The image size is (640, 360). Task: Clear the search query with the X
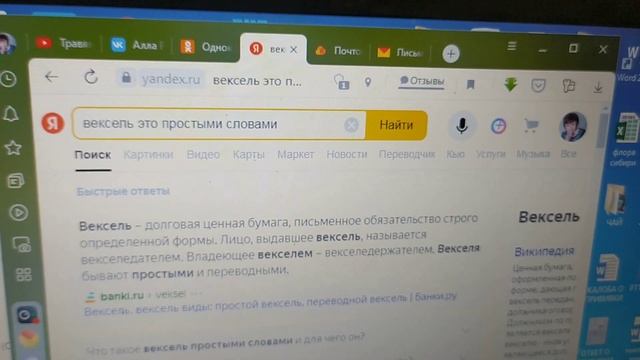tap(351, 125)
